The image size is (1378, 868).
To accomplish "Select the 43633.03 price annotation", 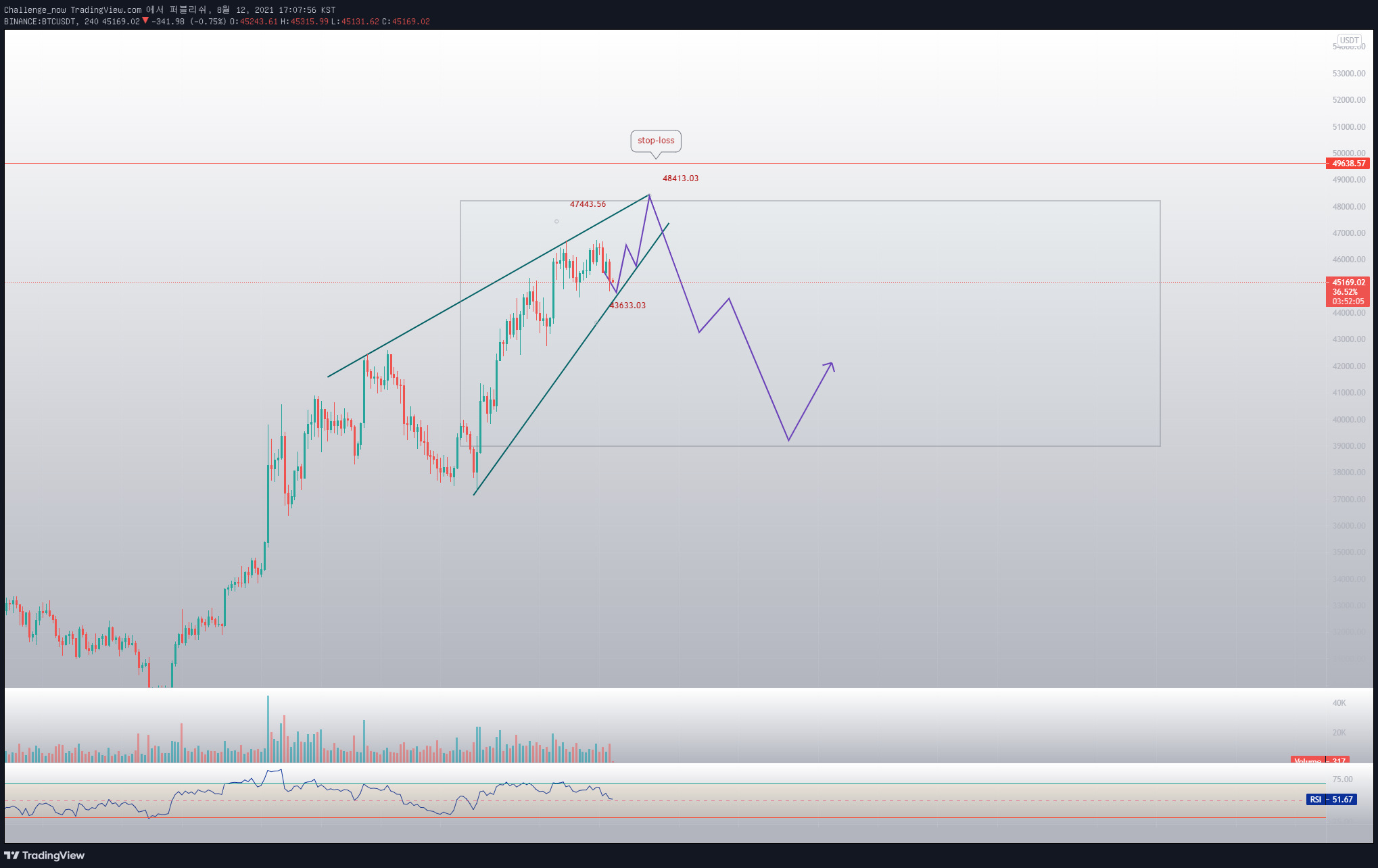I will tap(627, 306).
